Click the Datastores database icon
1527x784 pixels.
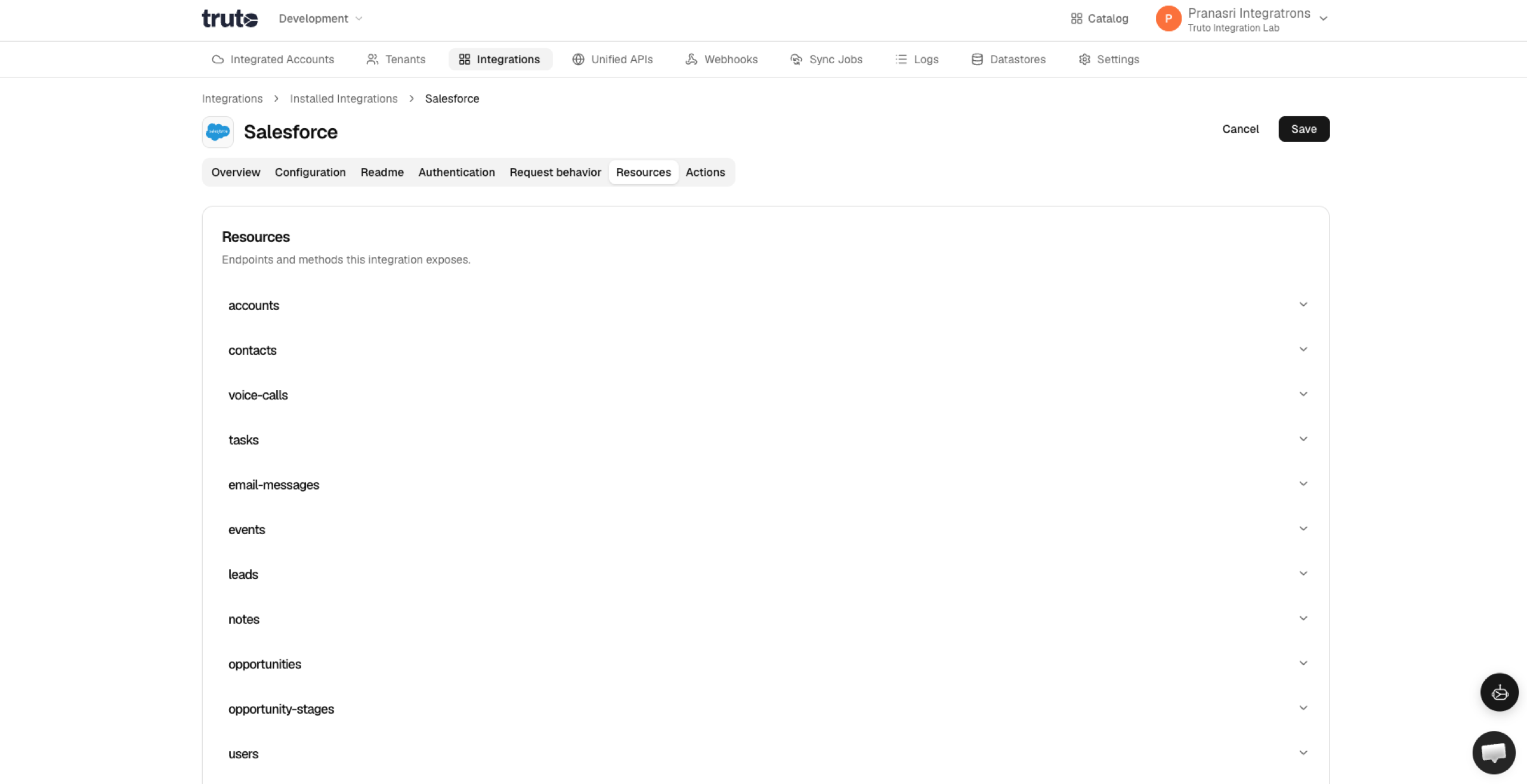click(977, 59)
